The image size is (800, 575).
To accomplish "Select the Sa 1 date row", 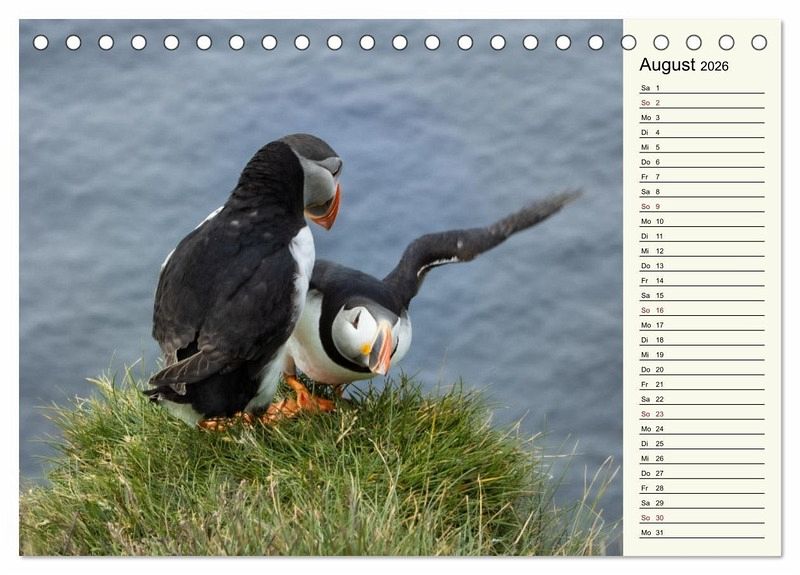I will pos(701,88).
